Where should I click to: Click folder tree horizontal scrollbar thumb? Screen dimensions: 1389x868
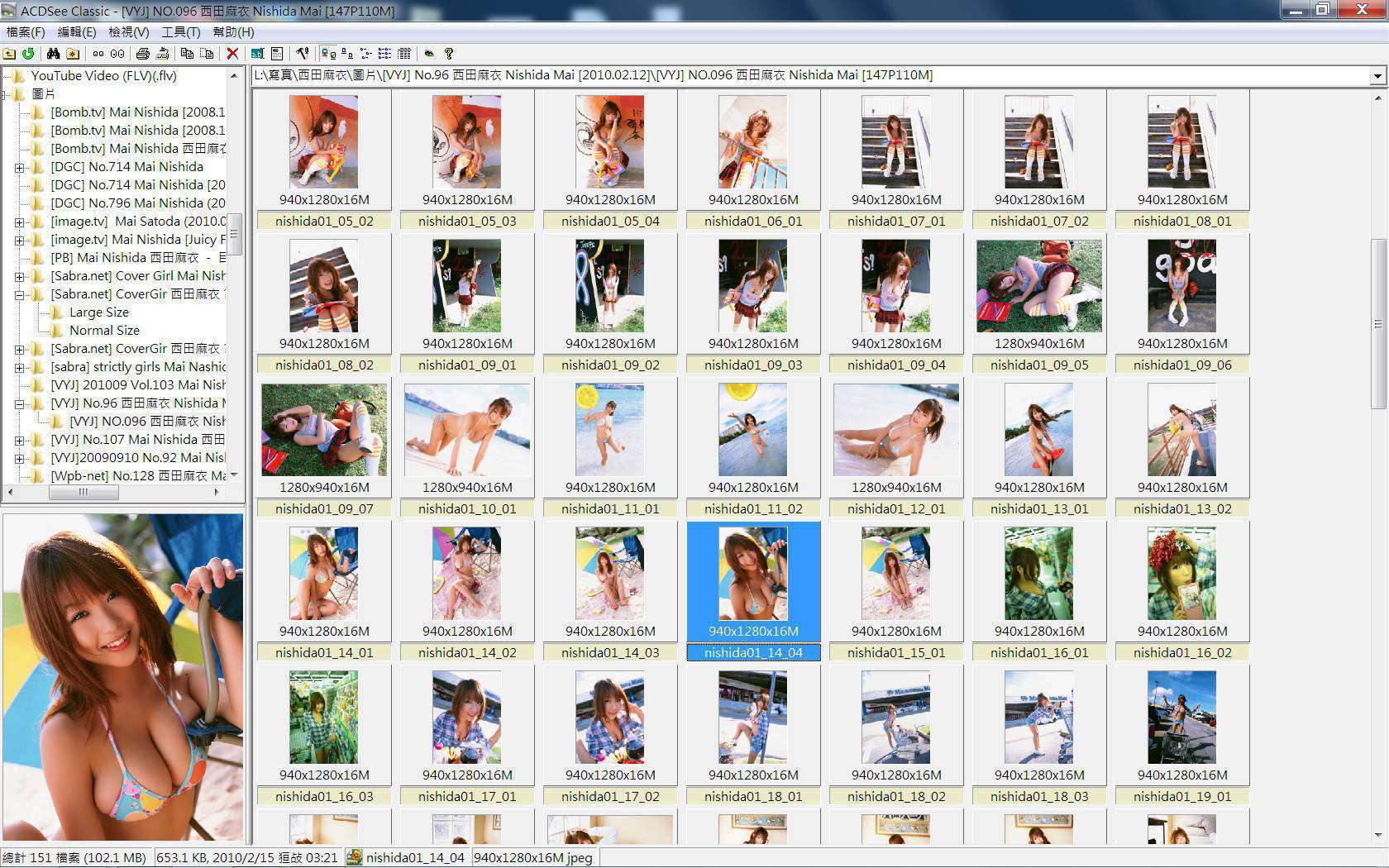click(x=84, y=493)
